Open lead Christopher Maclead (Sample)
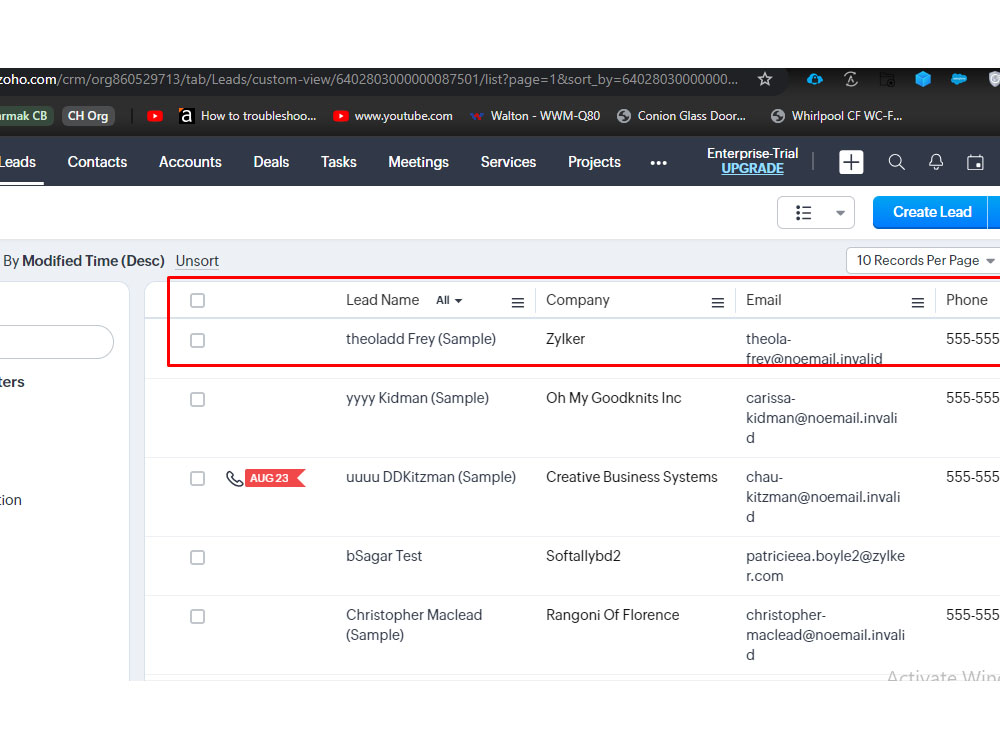1000x750 pixels. click(414, 625)
